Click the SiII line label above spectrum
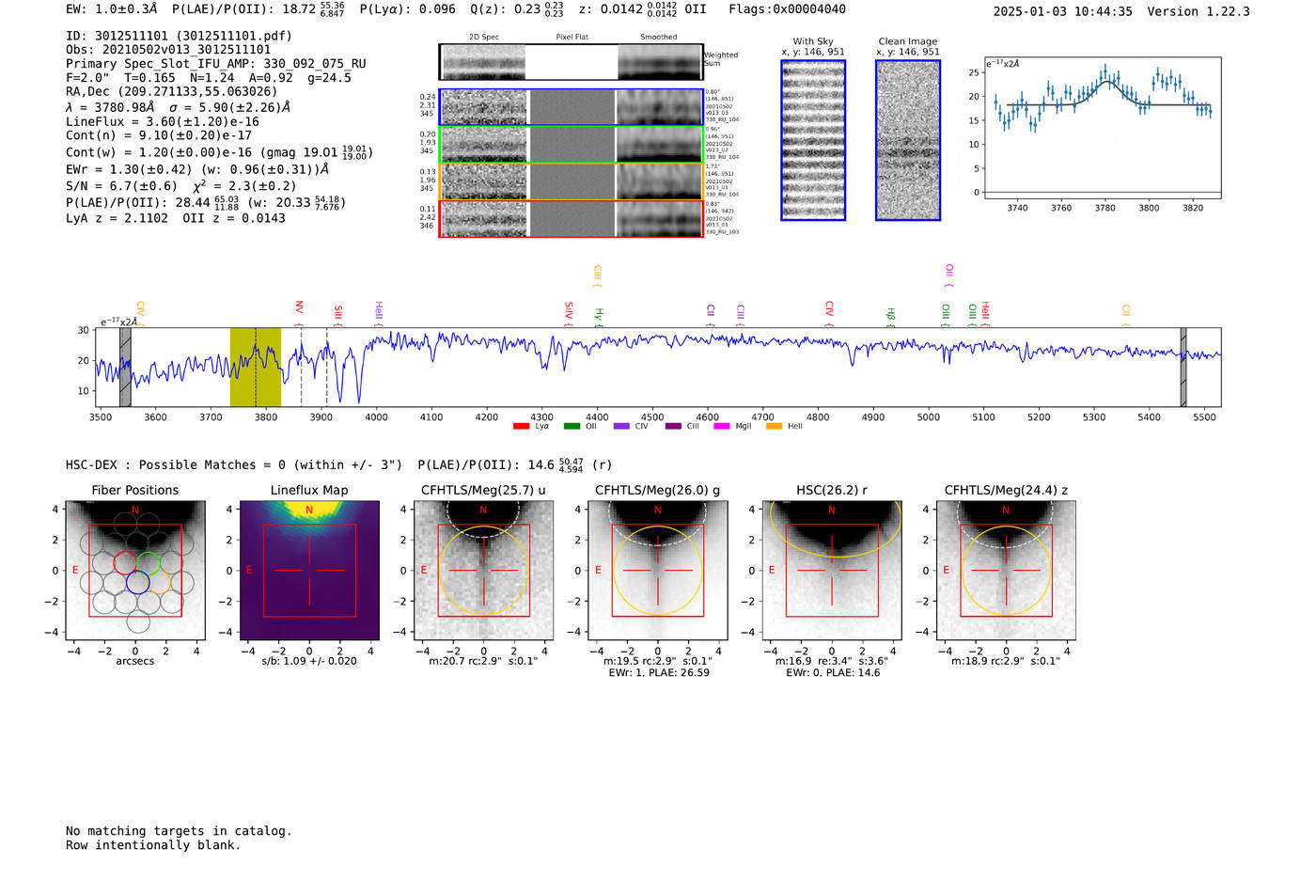This screenshot has width=1316, height=896. (x=338, y=313)
